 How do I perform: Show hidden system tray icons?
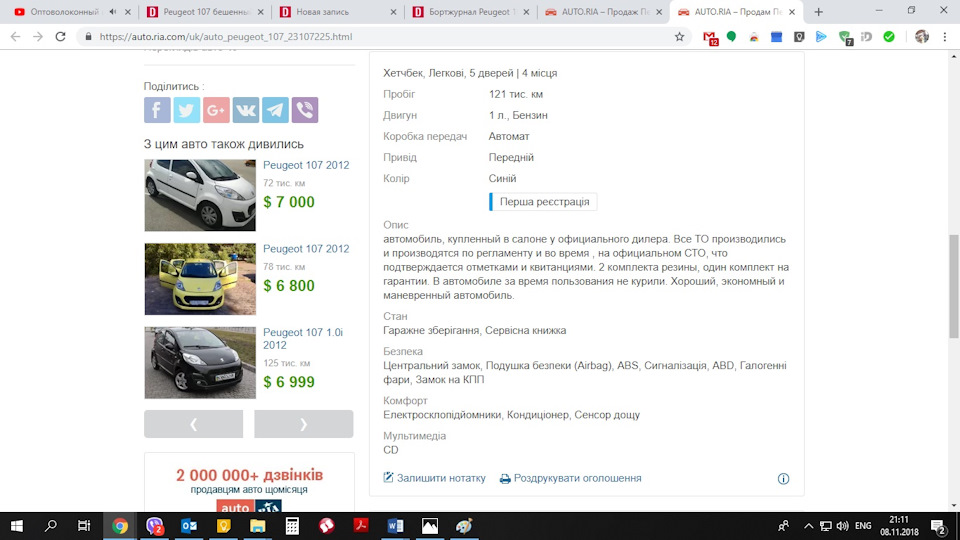click(808, 526)
